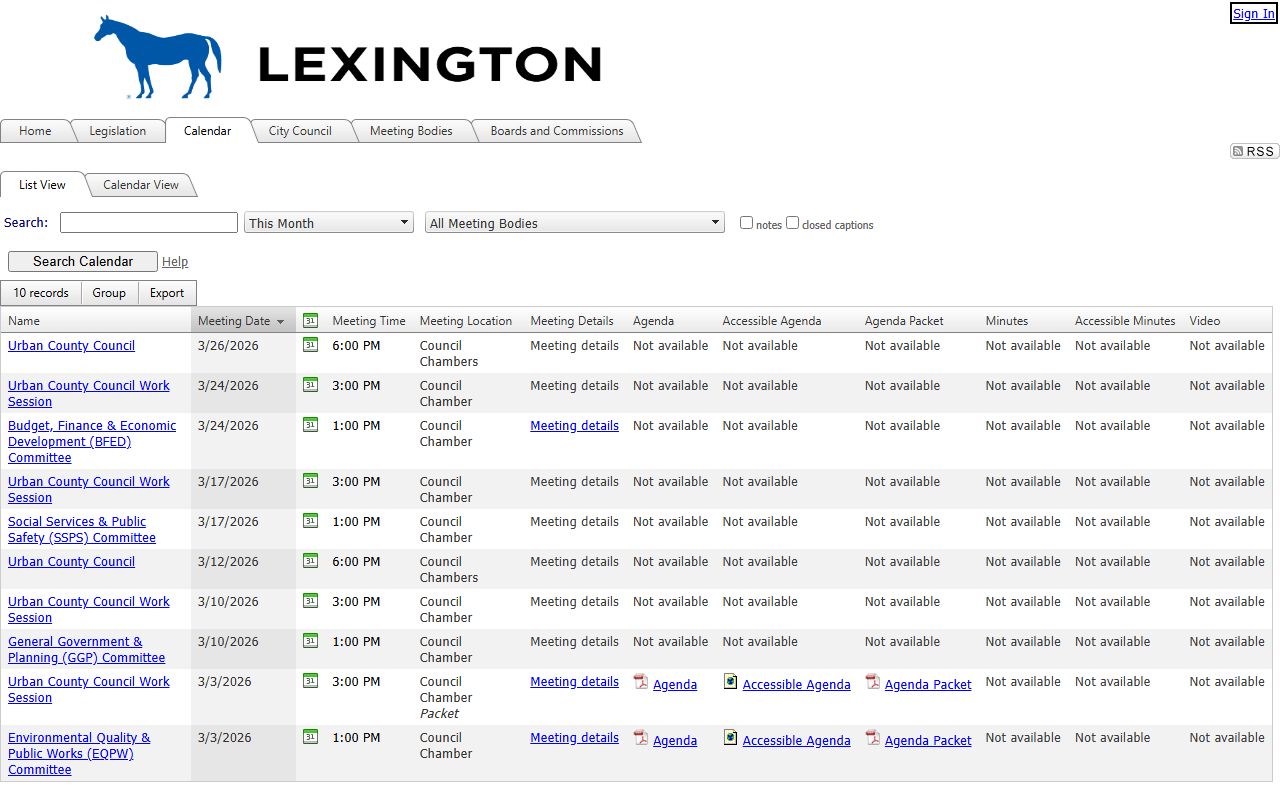Click calendar icon for BFED Committee meeting
Image resolution: width=1280 pixels, height=800 pixels.
coord(310,425)
